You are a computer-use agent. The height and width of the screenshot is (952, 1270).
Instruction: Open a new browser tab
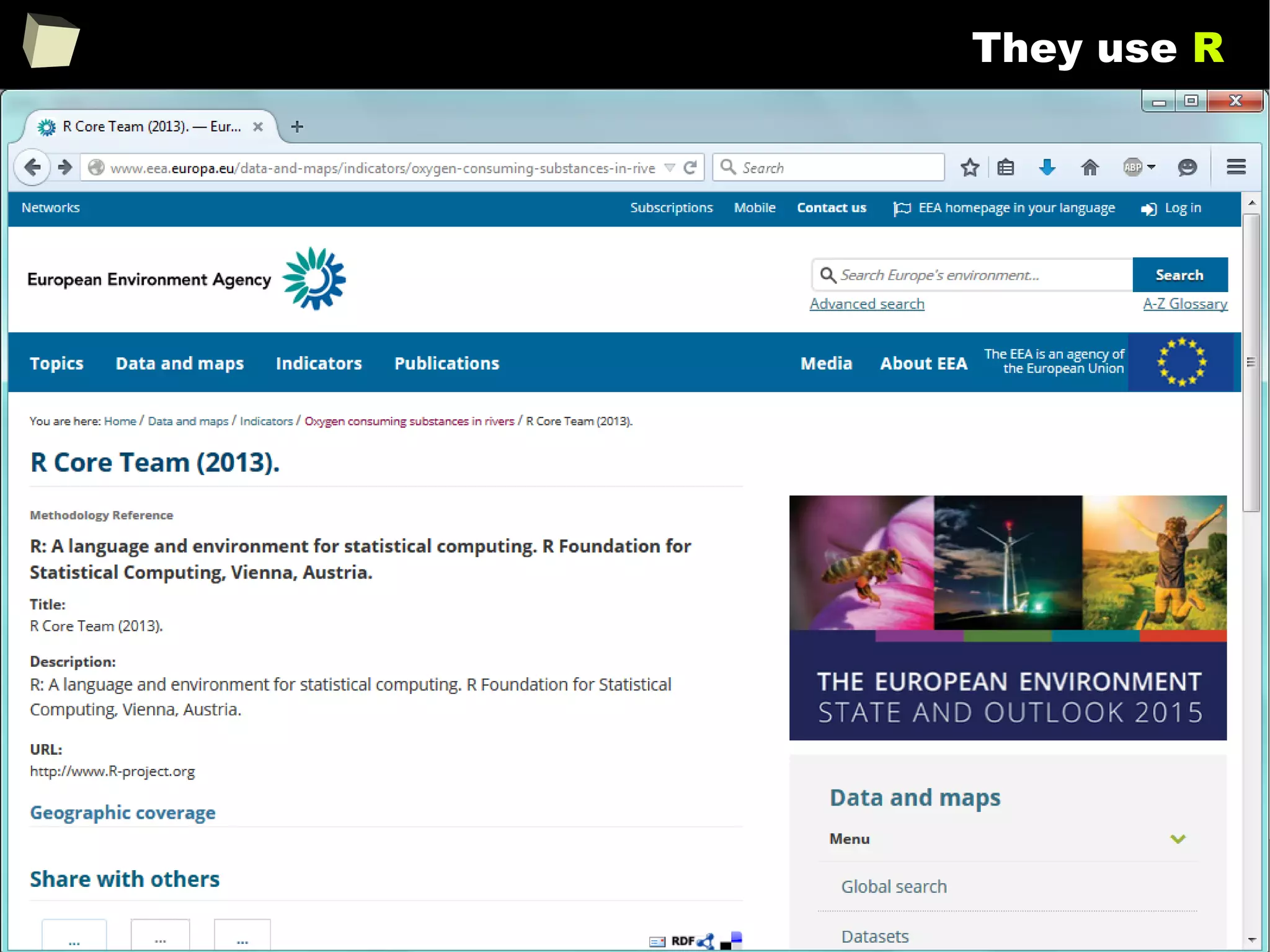297,127
